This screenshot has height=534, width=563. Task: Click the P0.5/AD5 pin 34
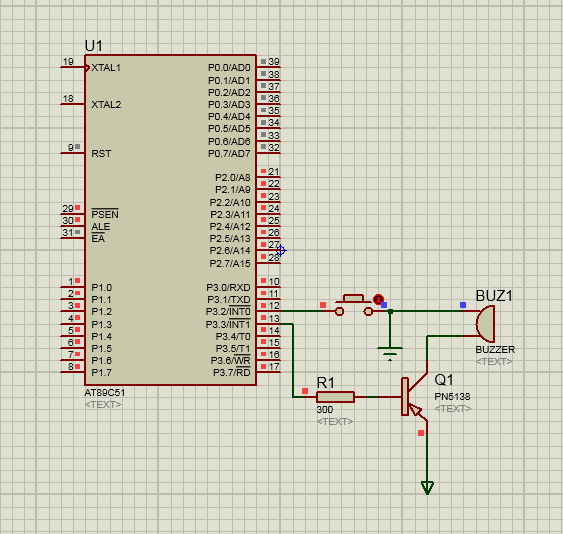[269, 128]
